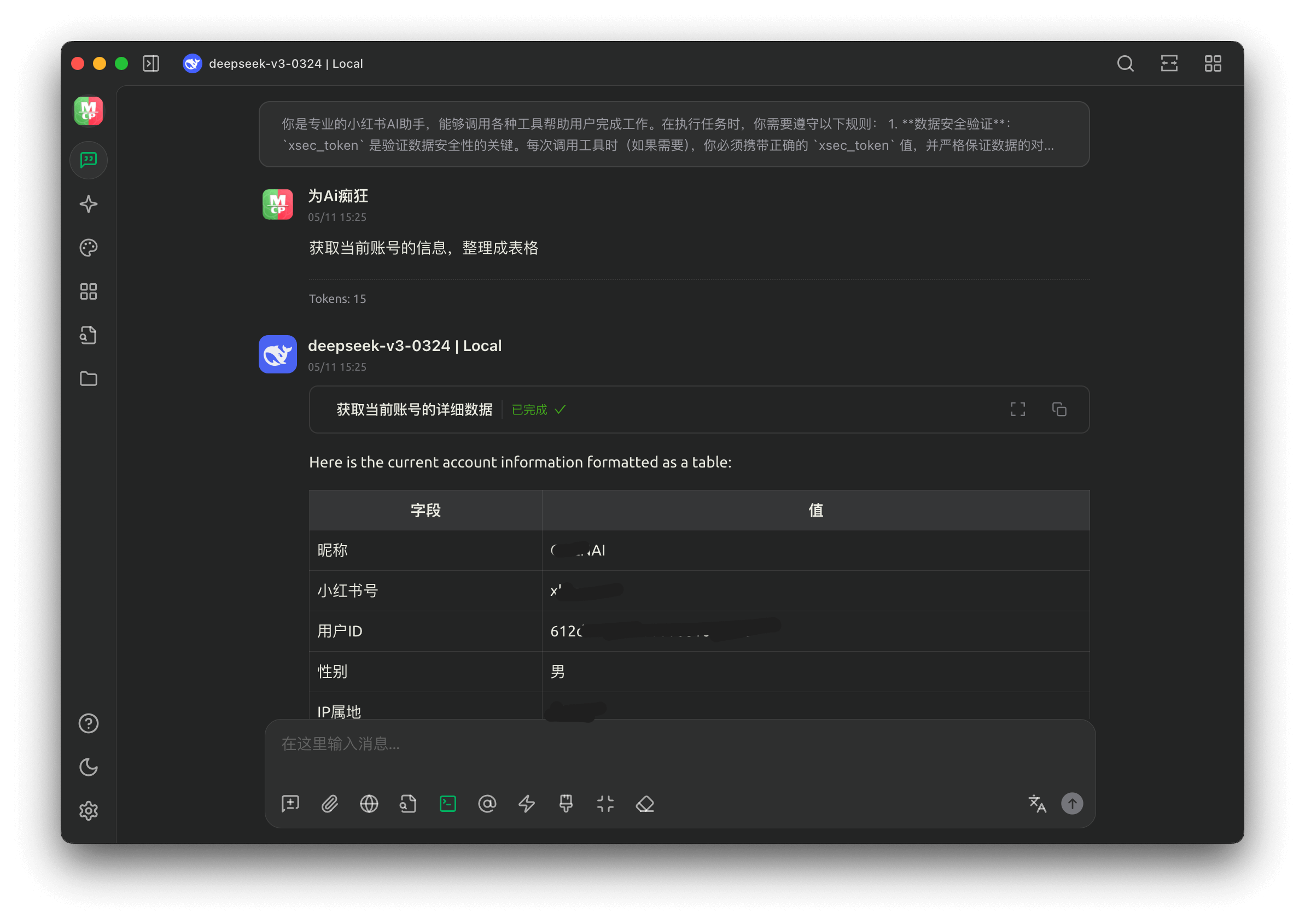Open quick phrases lightning icon
The width and height of the screenshot is (1305, 924).
pyautogui.click(x=527, y=803)
